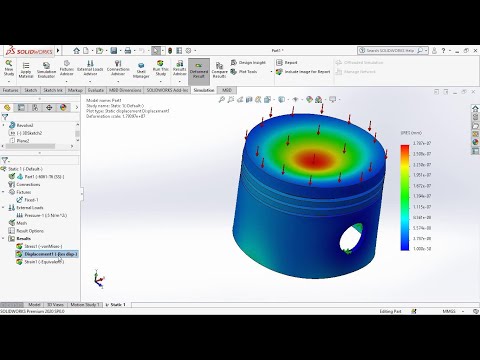Click New Study in the Simulation ribbon
Image resolution: width=480 pixels, height=360 pixels.
click(9, 67)
